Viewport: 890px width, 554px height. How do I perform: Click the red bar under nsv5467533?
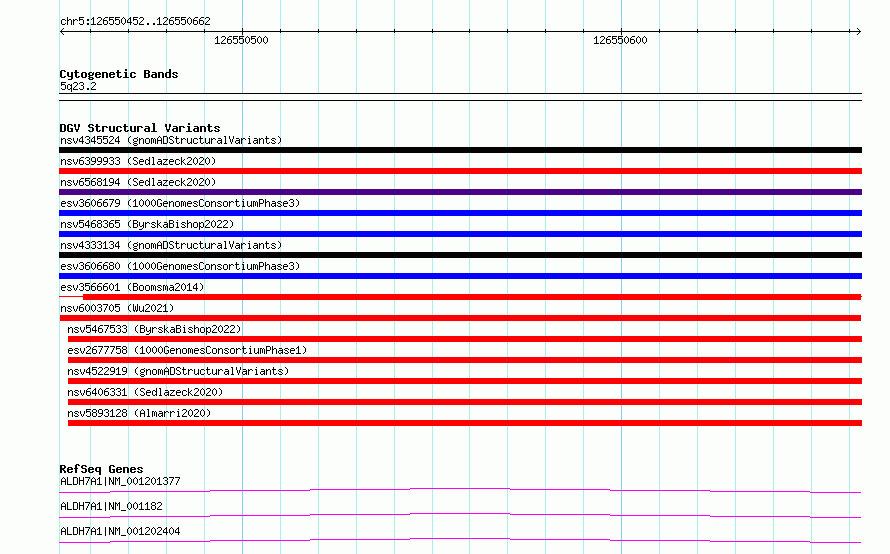coord(464,339)
